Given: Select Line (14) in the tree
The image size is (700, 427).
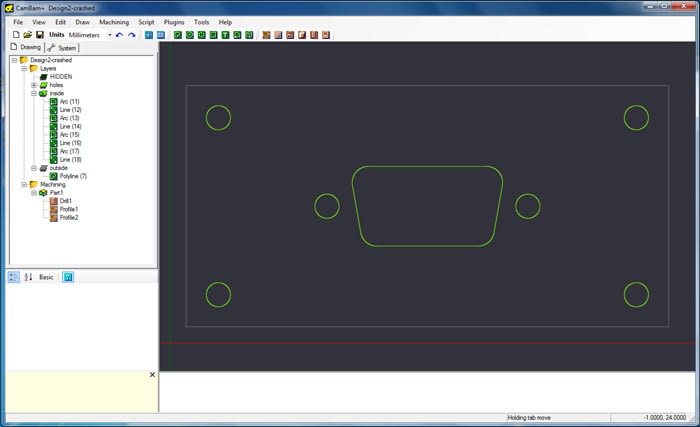Looking at the screenshot, I should [70, 126].
